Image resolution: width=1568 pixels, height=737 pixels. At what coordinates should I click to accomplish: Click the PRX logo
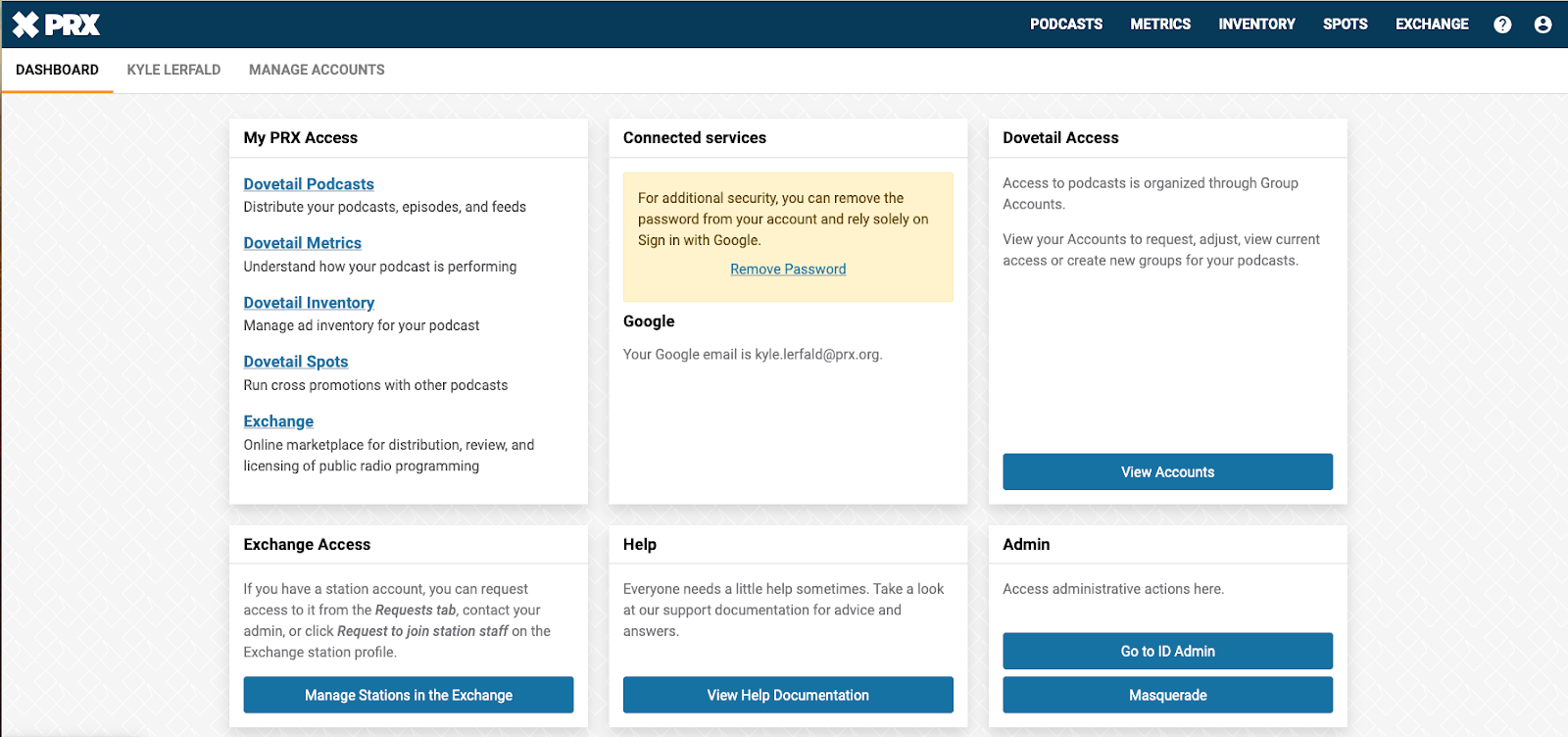click(x=56, y=25)
